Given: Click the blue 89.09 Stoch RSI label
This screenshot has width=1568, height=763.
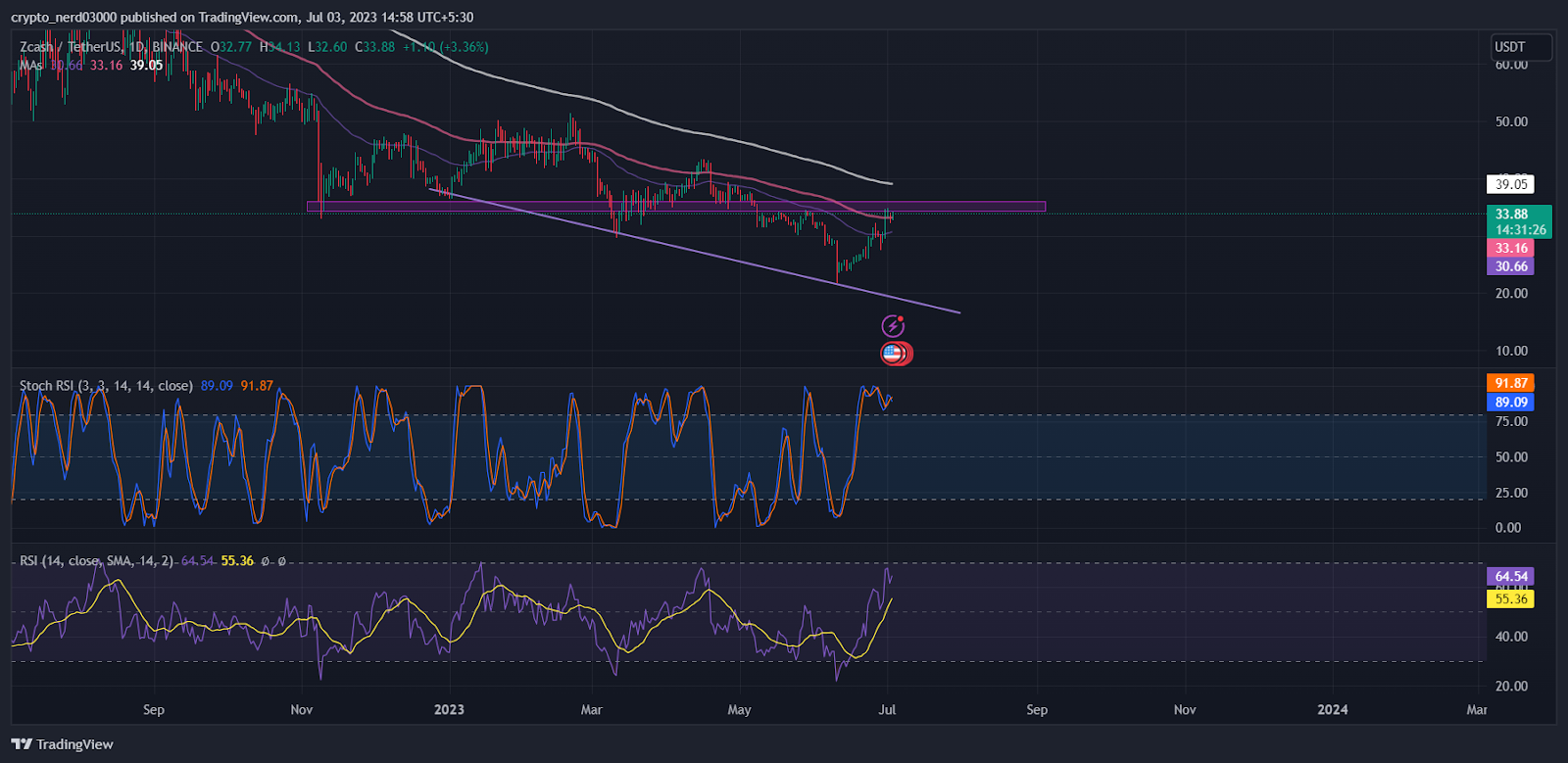Looking at the screenshot, I should coord(1510,402).
